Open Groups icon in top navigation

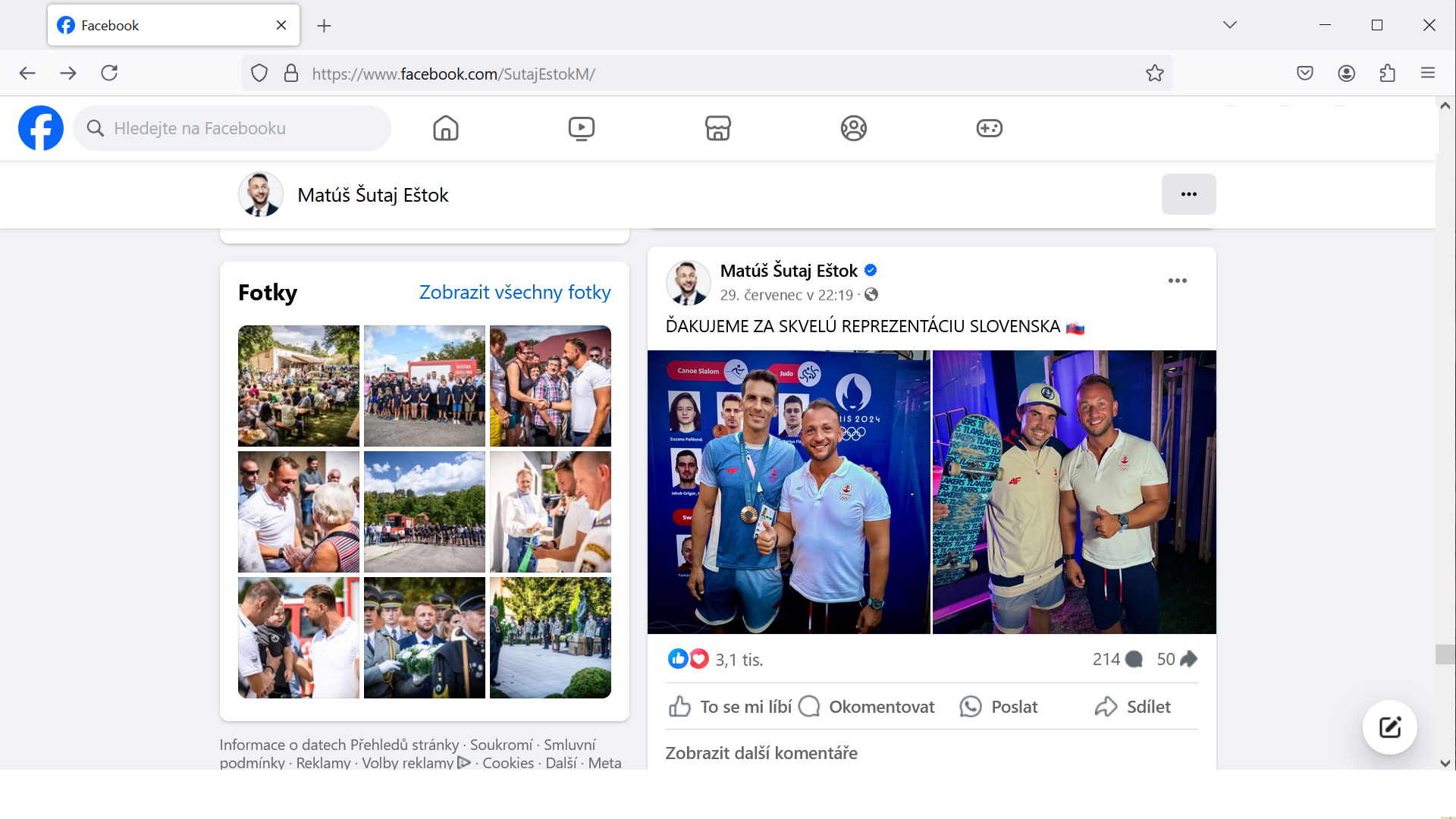tap(853, 128)
